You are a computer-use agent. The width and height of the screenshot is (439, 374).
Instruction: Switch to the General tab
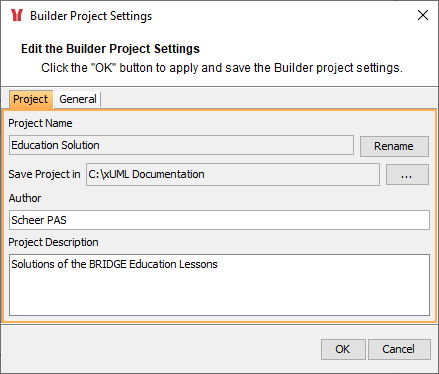coord(78,99)
